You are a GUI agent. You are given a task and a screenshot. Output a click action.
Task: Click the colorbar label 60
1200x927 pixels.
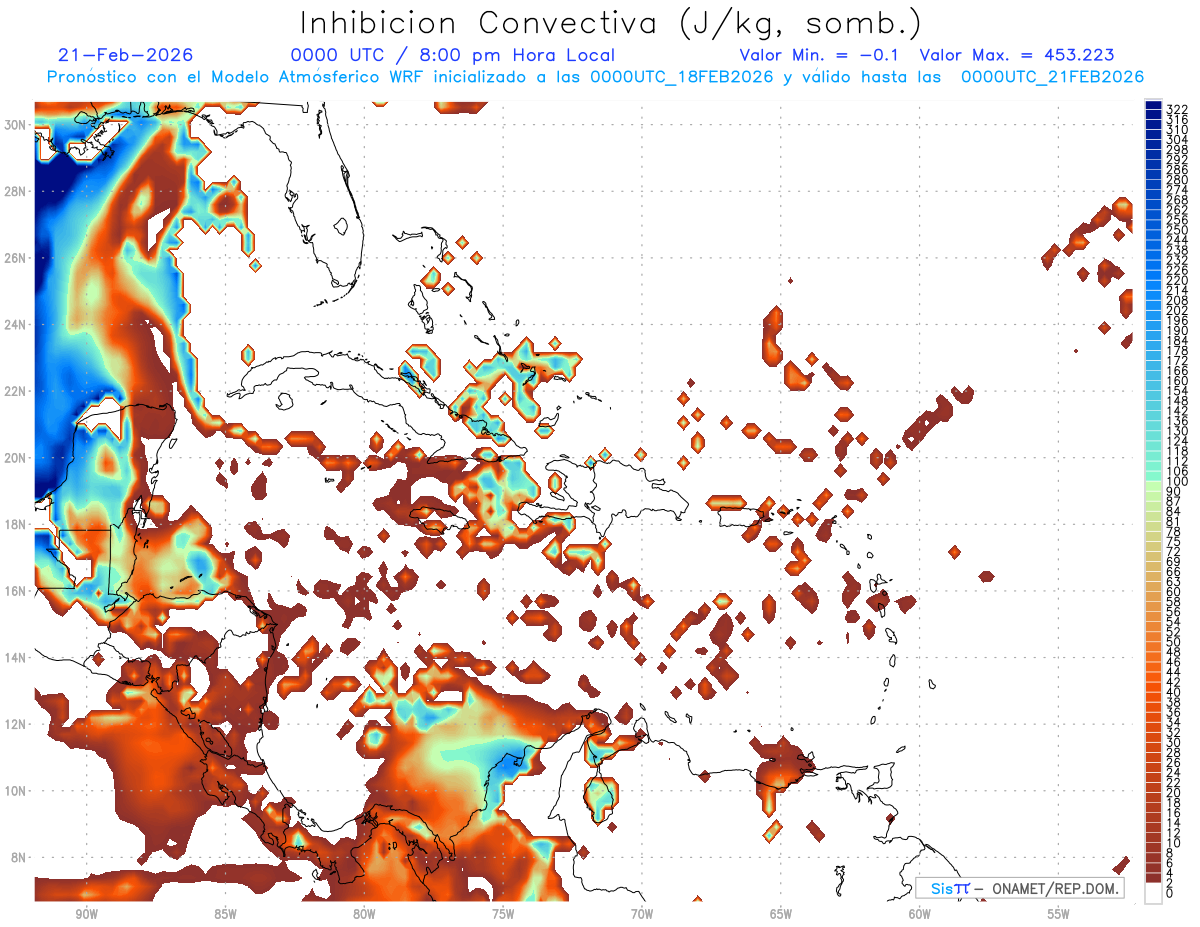coord(1174,591)
